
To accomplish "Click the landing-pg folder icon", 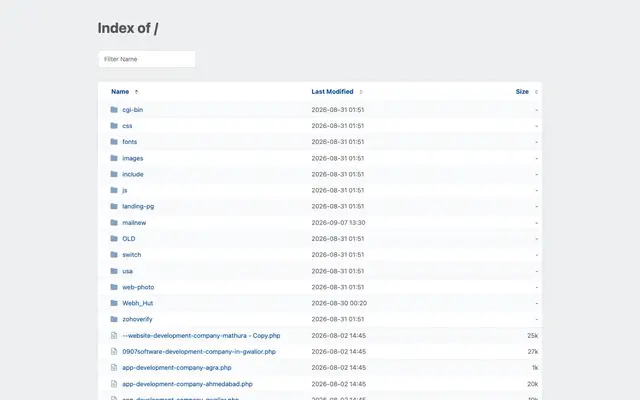I will (x=114, y=206).
